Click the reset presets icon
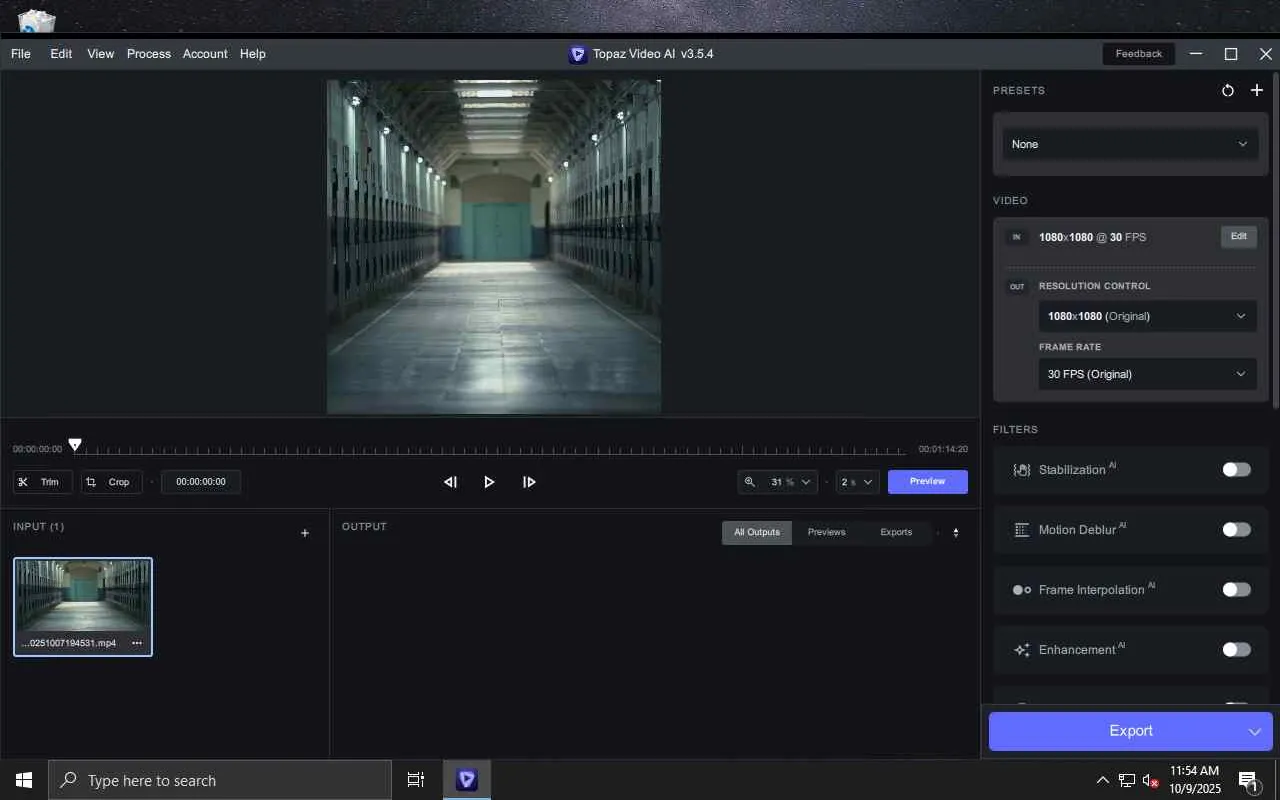Screen dimensions: 1280x800 tap(1228, 91)
